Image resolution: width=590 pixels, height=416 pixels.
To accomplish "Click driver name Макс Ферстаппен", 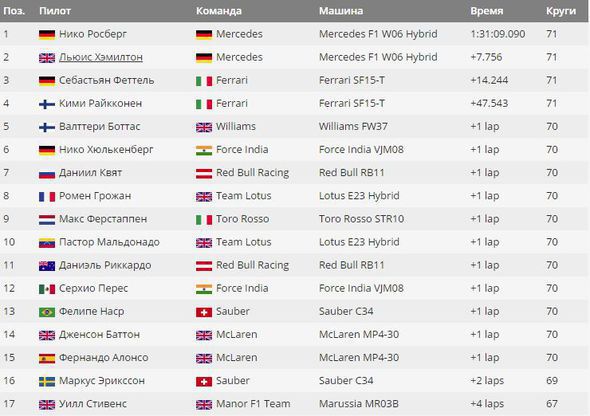I will point(103,219).
